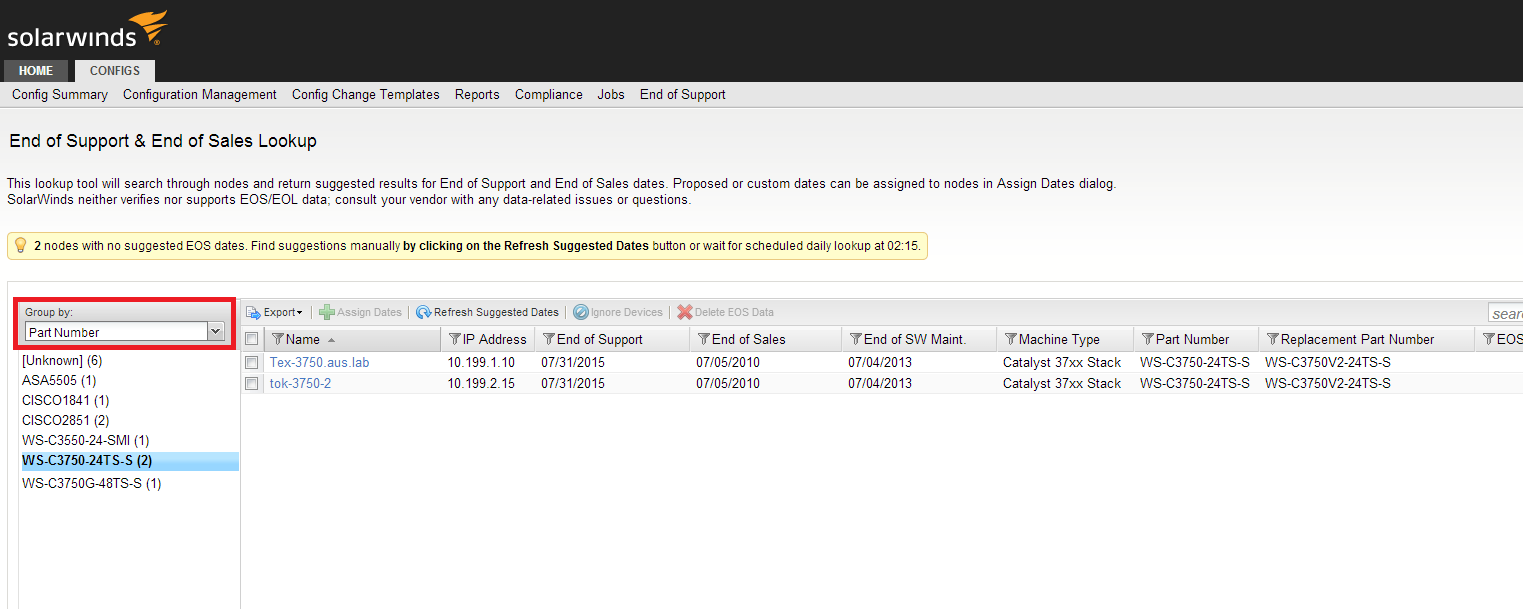
Task: Click 07/04/2013 in Tex-3750.aus.lab row
Action: [x=880, y=362]
